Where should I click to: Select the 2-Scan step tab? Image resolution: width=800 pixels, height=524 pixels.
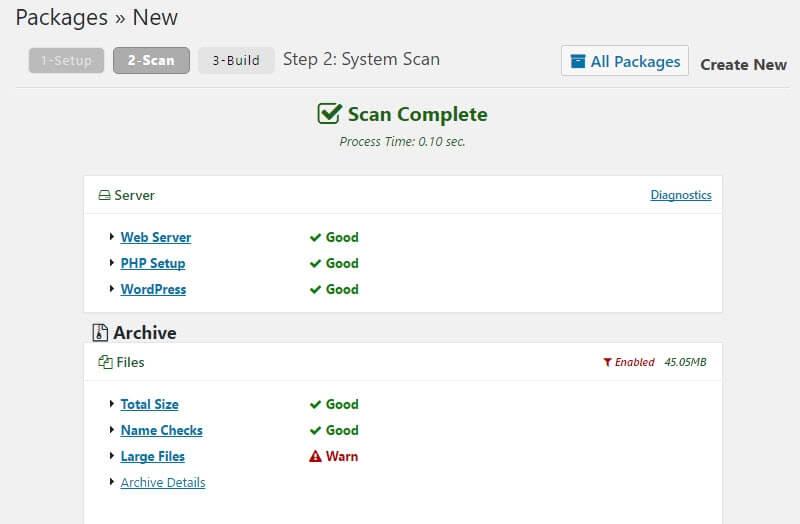(151, 61)
